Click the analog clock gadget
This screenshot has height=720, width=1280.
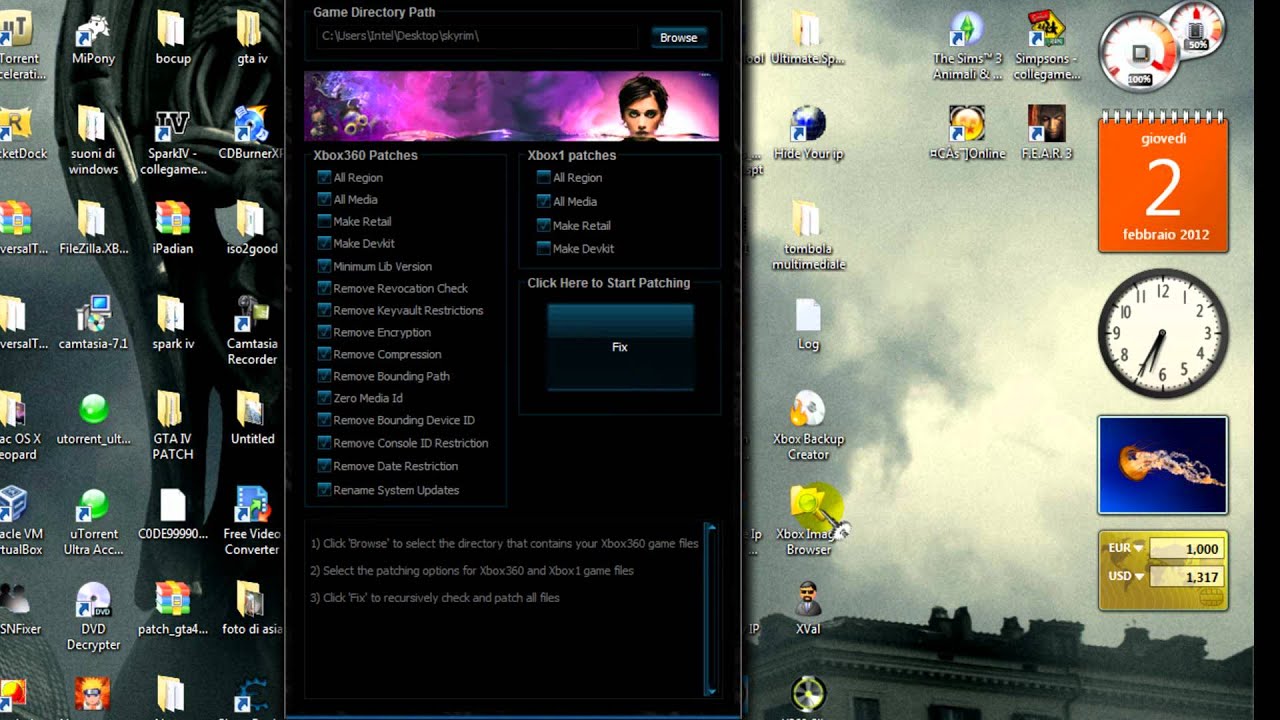pos(1162,333)
